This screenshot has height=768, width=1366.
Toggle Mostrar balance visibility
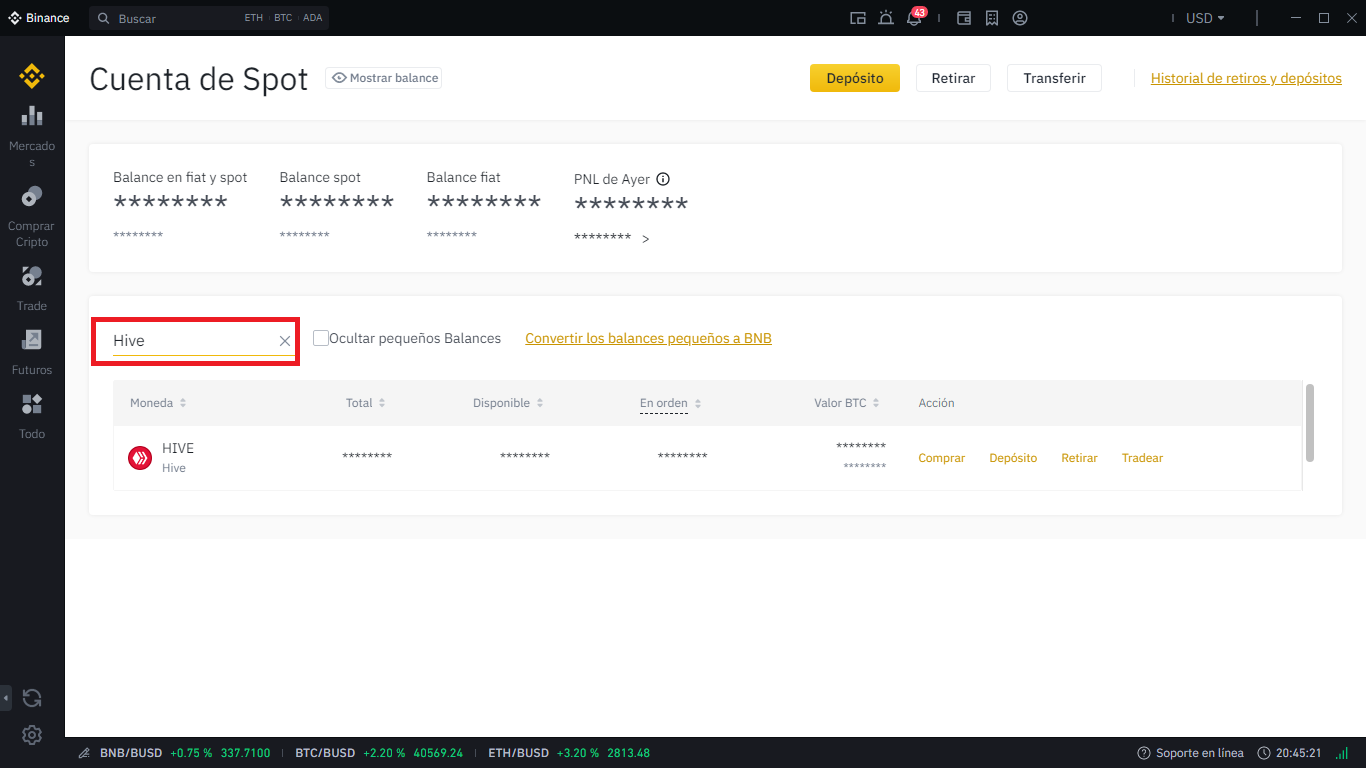click(384, 78)
